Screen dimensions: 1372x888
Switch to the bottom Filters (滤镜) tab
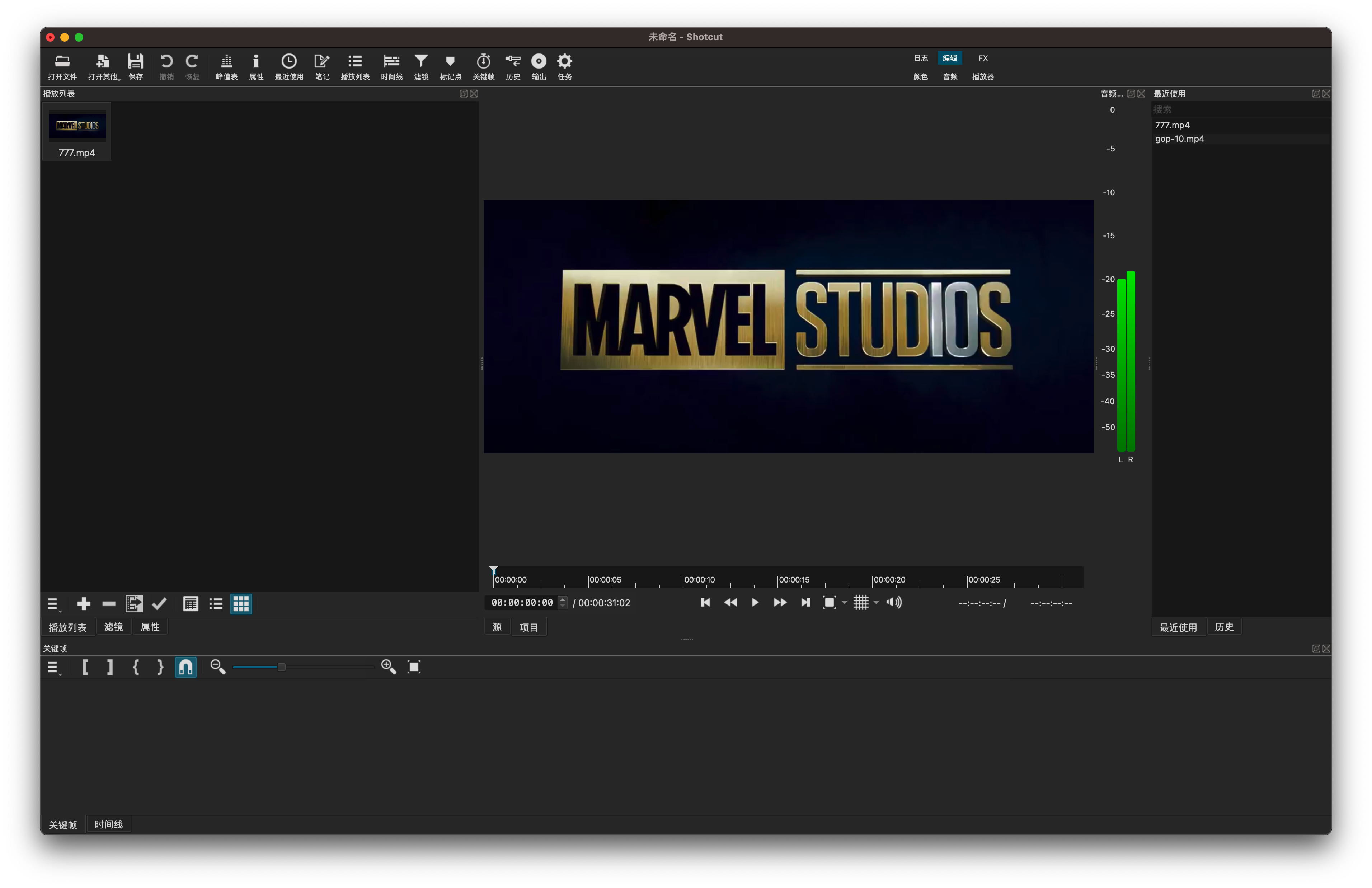[x=113, y=627]
